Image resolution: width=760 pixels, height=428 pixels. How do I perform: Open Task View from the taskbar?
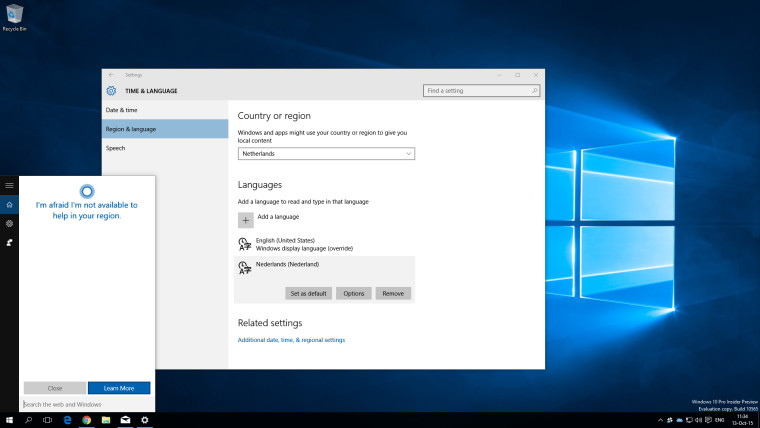48,420
